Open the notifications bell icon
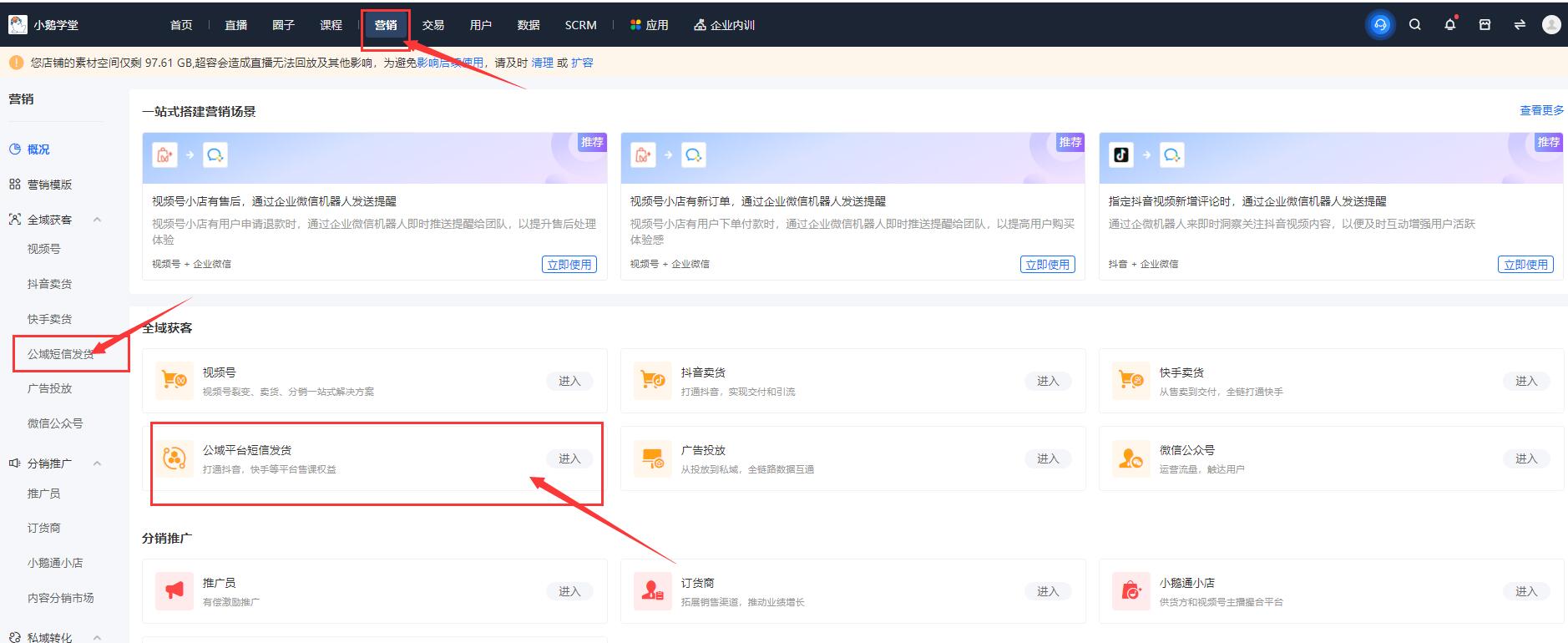 point(1450,25)
